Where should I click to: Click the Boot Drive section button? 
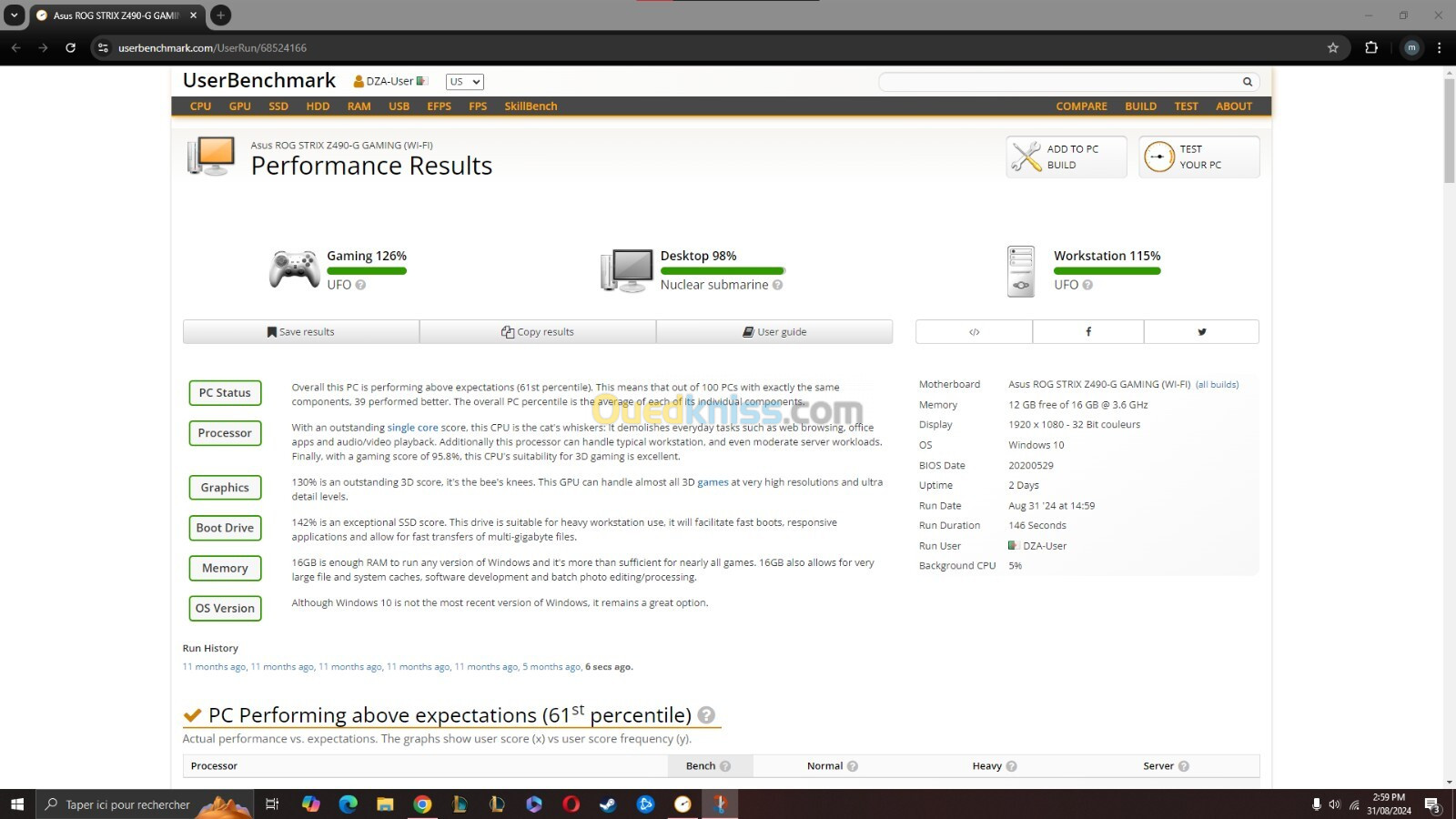point(225,528)
